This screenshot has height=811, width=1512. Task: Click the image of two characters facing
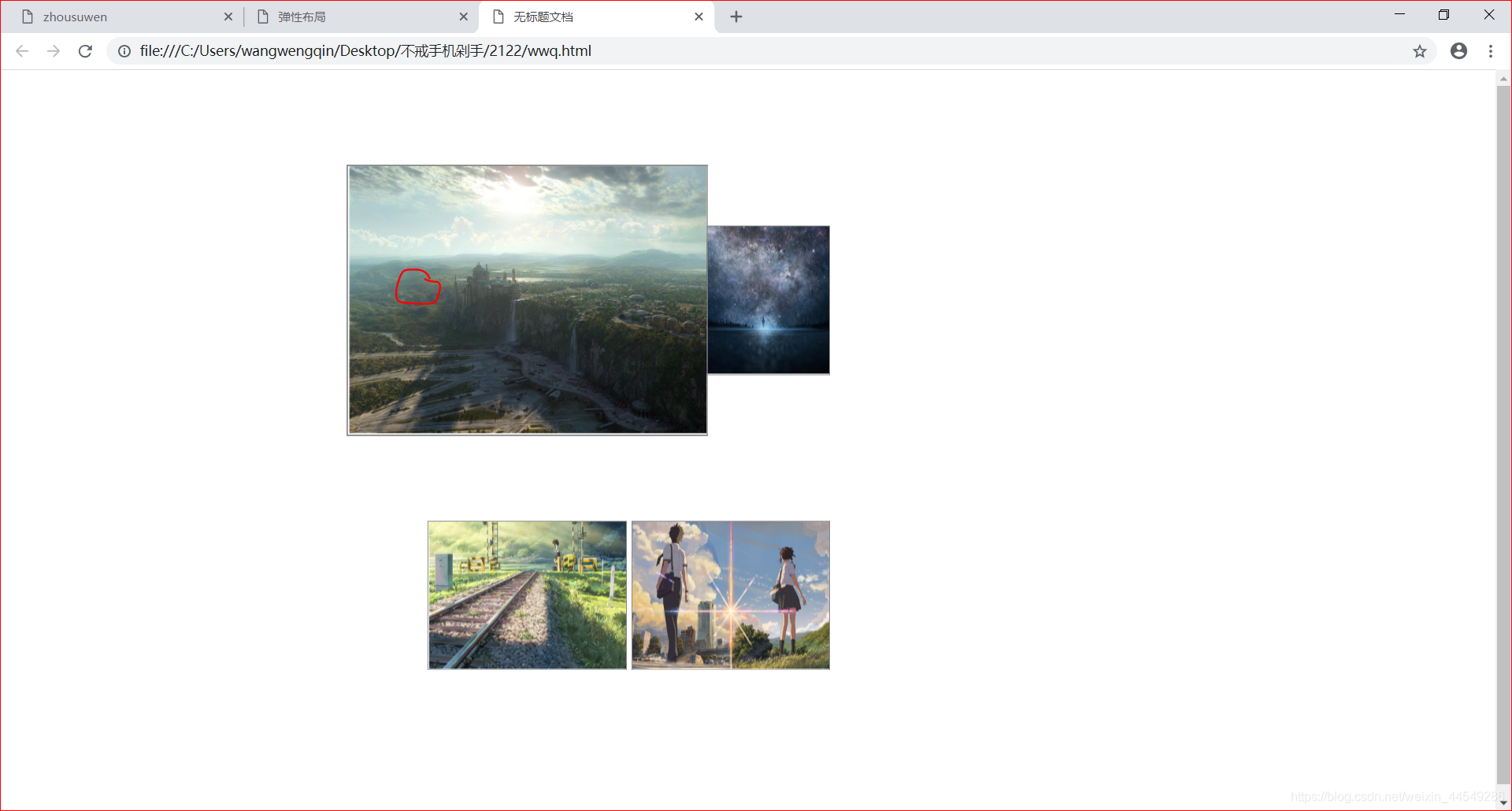point(731,595)
